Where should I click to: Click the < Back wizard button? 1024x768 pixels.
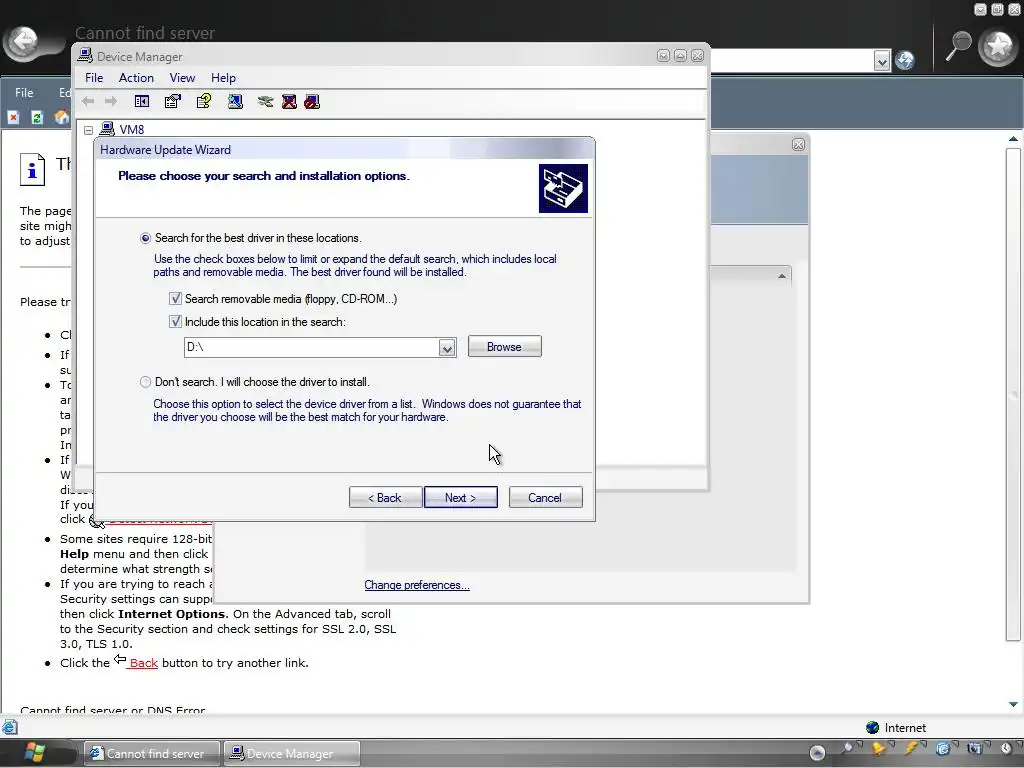coord(385,498)
